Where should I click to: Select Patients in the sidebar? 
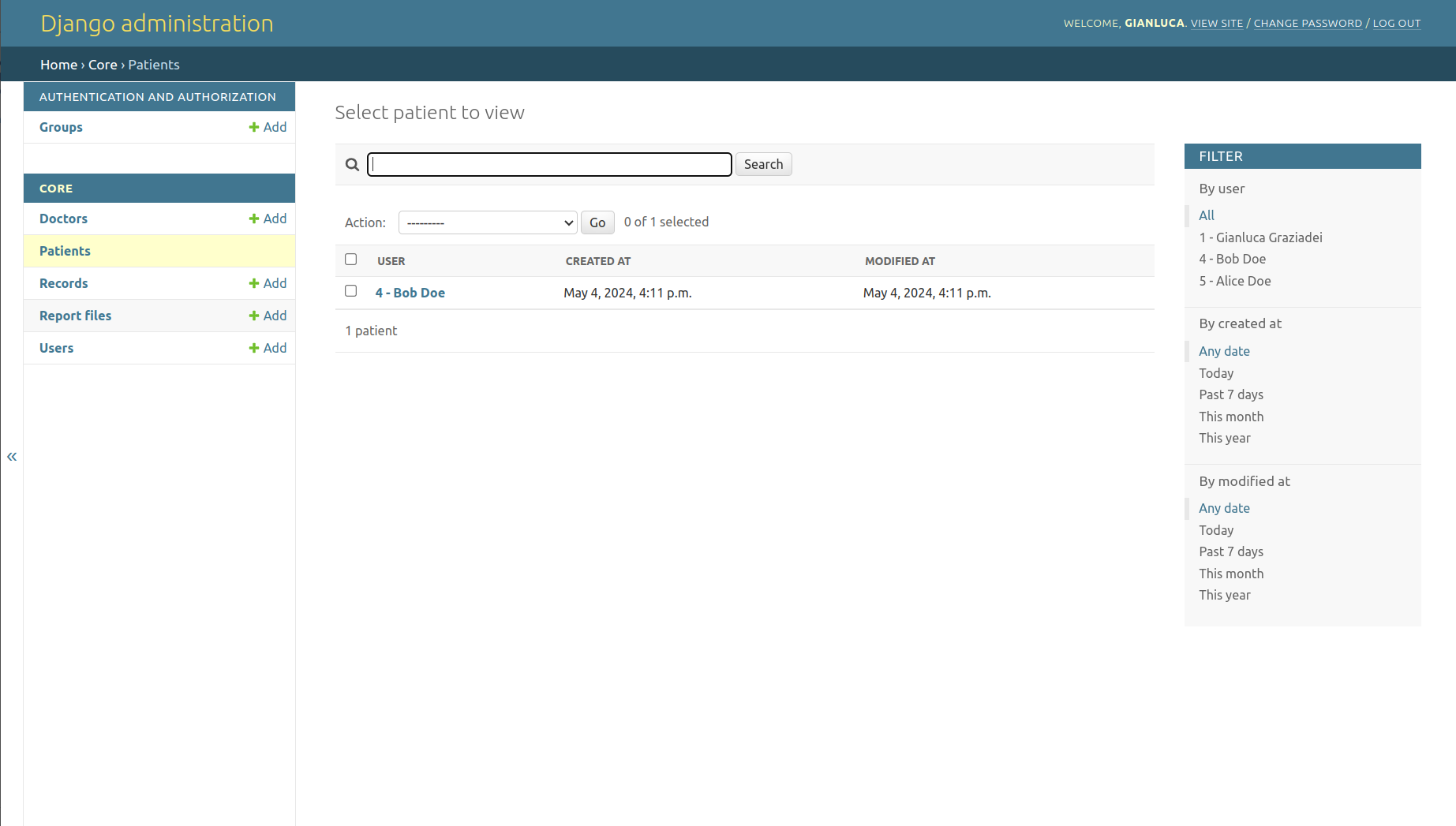[65, 251]
